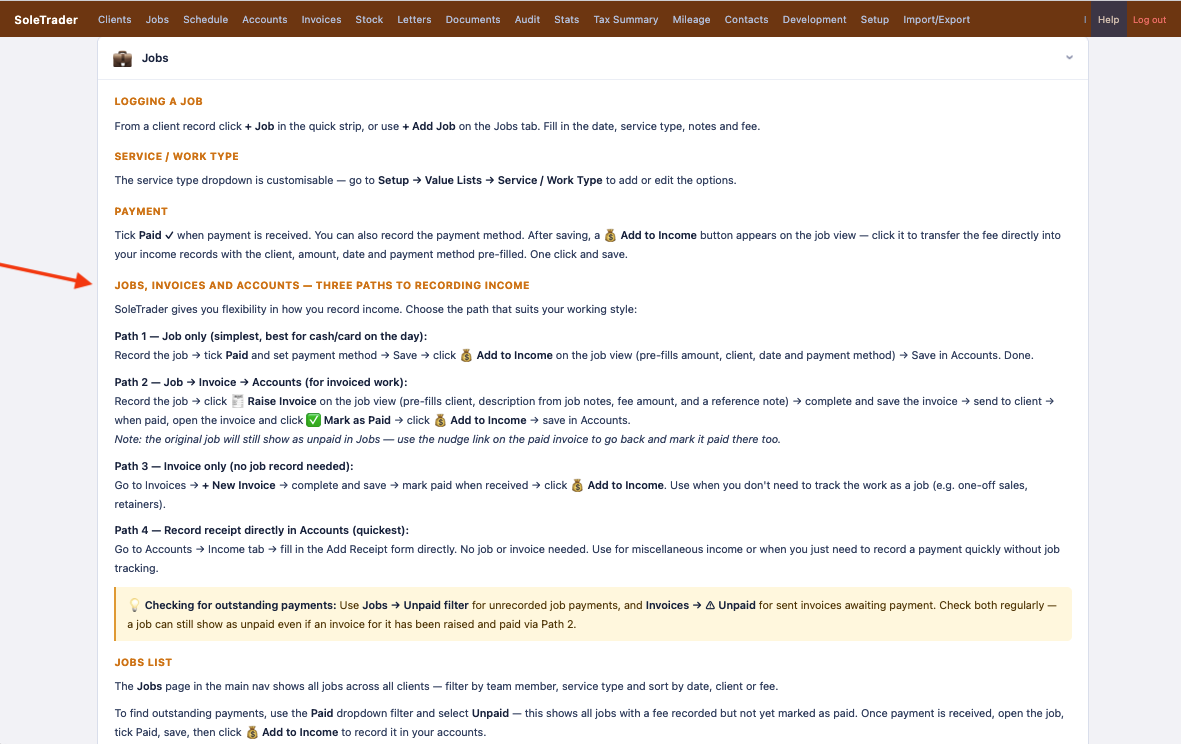The height and width of the screenshot is (744, 1181).
Task: Click money bag icon in Path 3 paragraph
Action: pos(577,486)
